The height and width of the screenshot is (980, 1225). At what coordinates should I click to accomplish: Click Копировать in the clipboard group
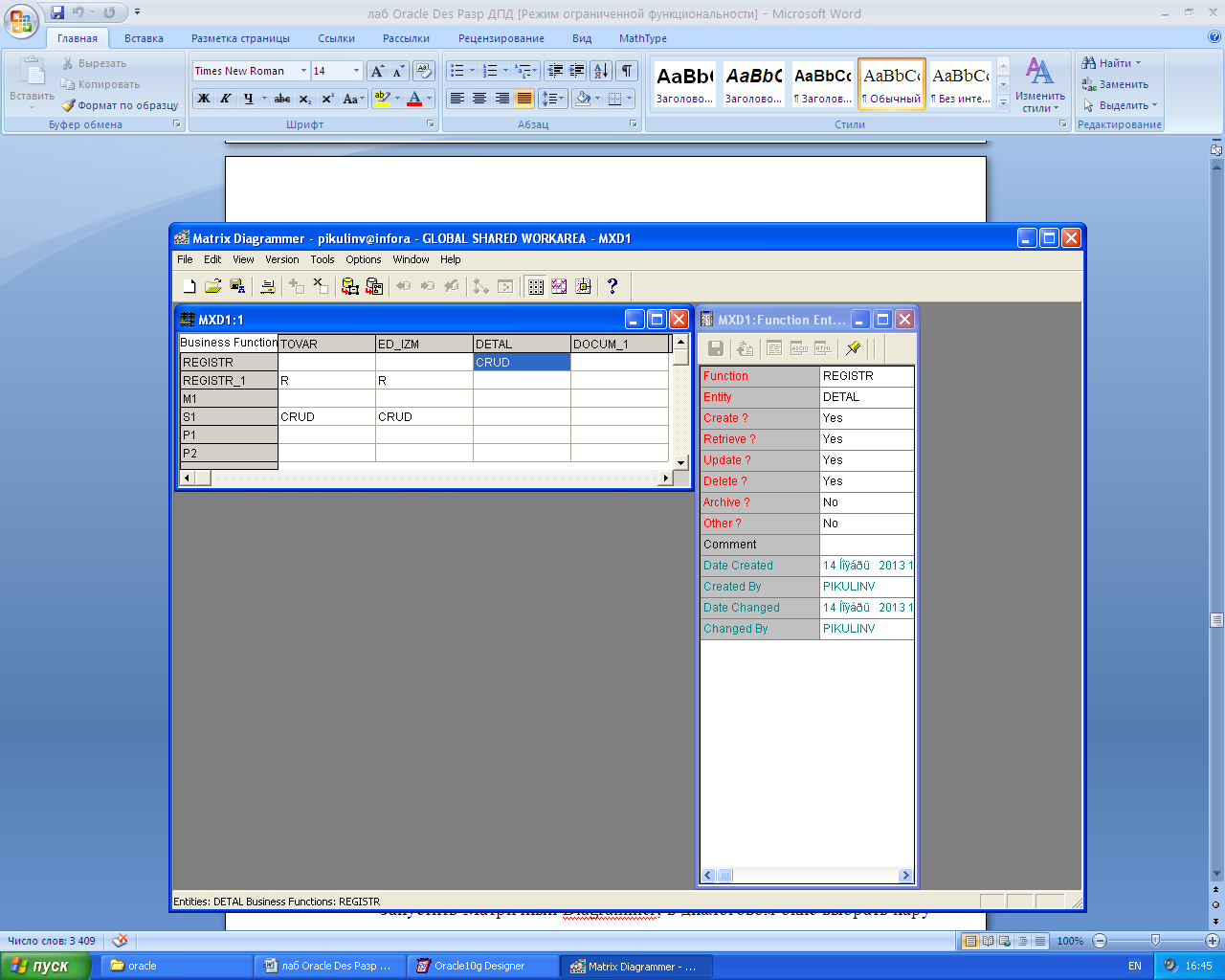[100, 84]
